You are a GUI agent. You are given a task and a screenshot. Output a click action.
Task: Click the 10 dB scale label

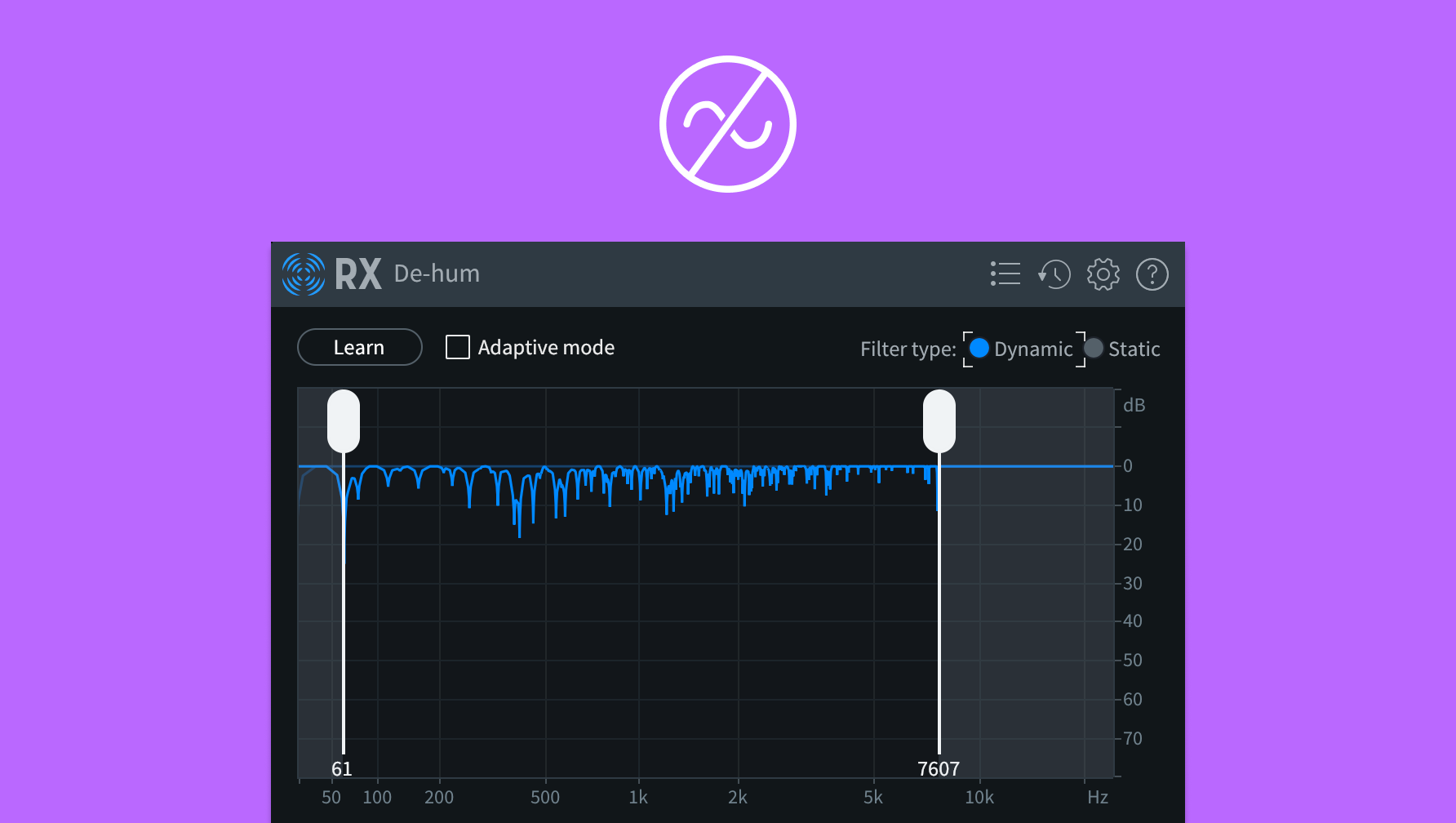[1133, 505]
